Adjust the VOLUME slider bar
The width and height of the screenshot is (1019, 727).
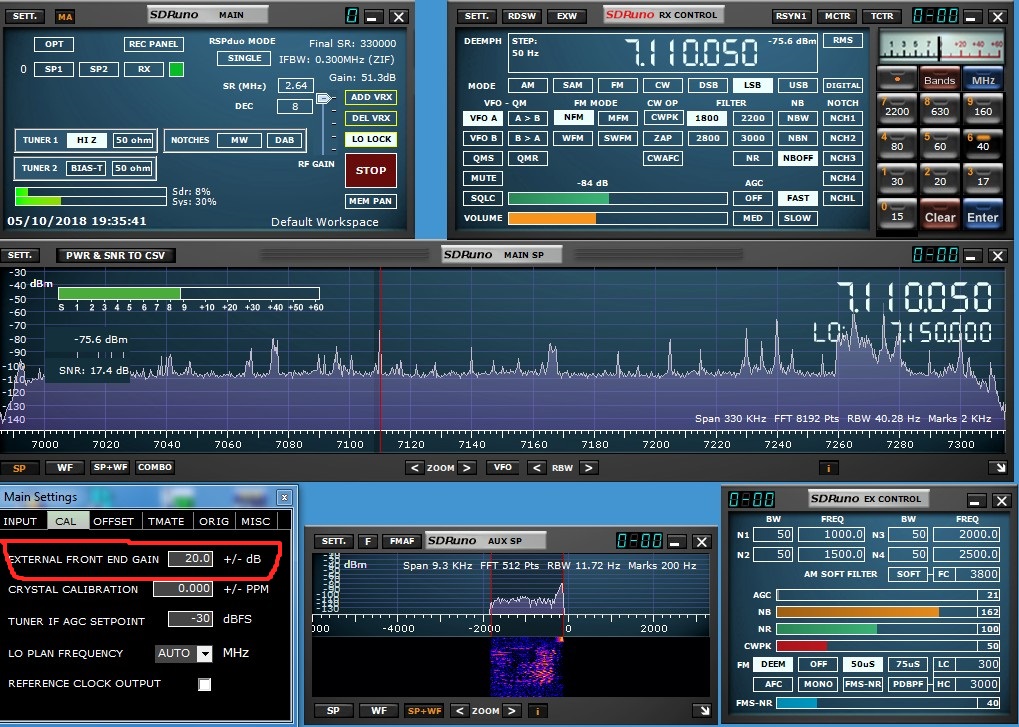[x=617, y=218]
